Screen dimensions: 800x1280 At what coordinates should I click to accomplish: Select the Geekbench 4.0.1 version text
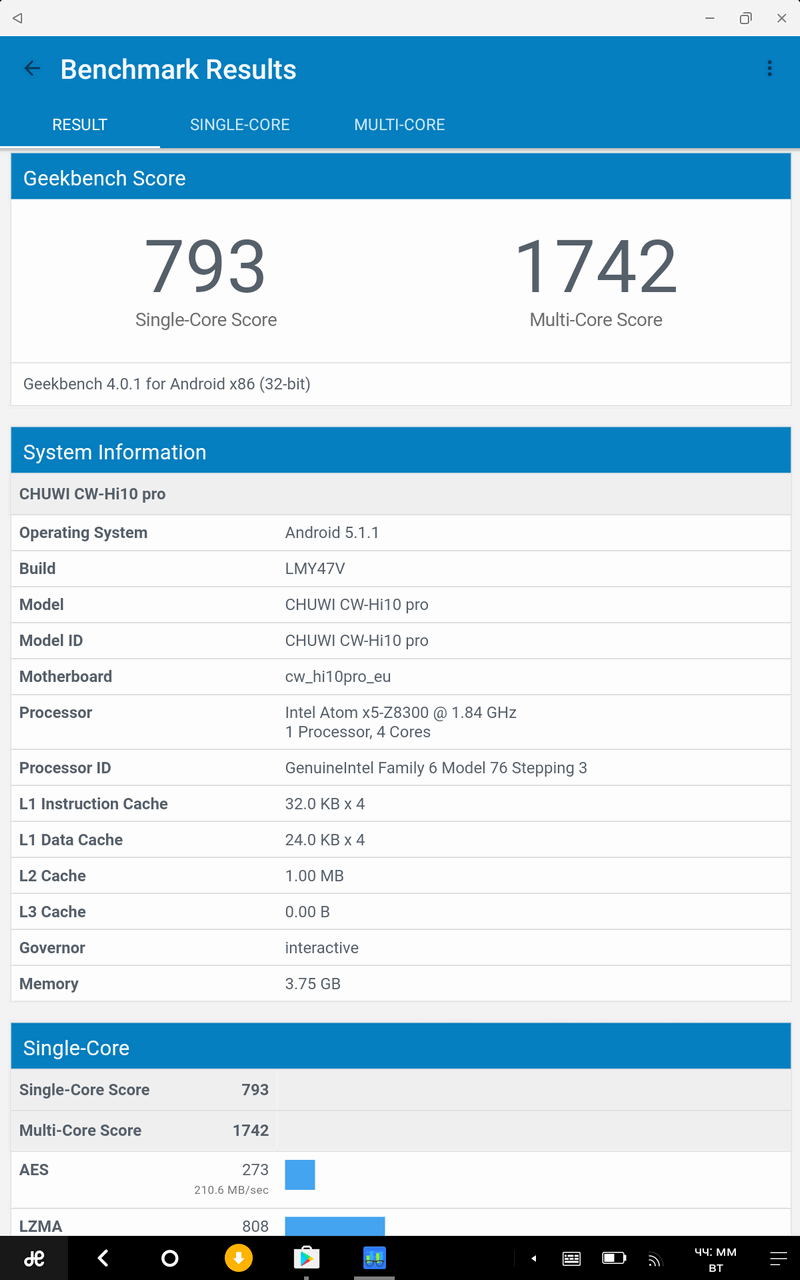167,384
